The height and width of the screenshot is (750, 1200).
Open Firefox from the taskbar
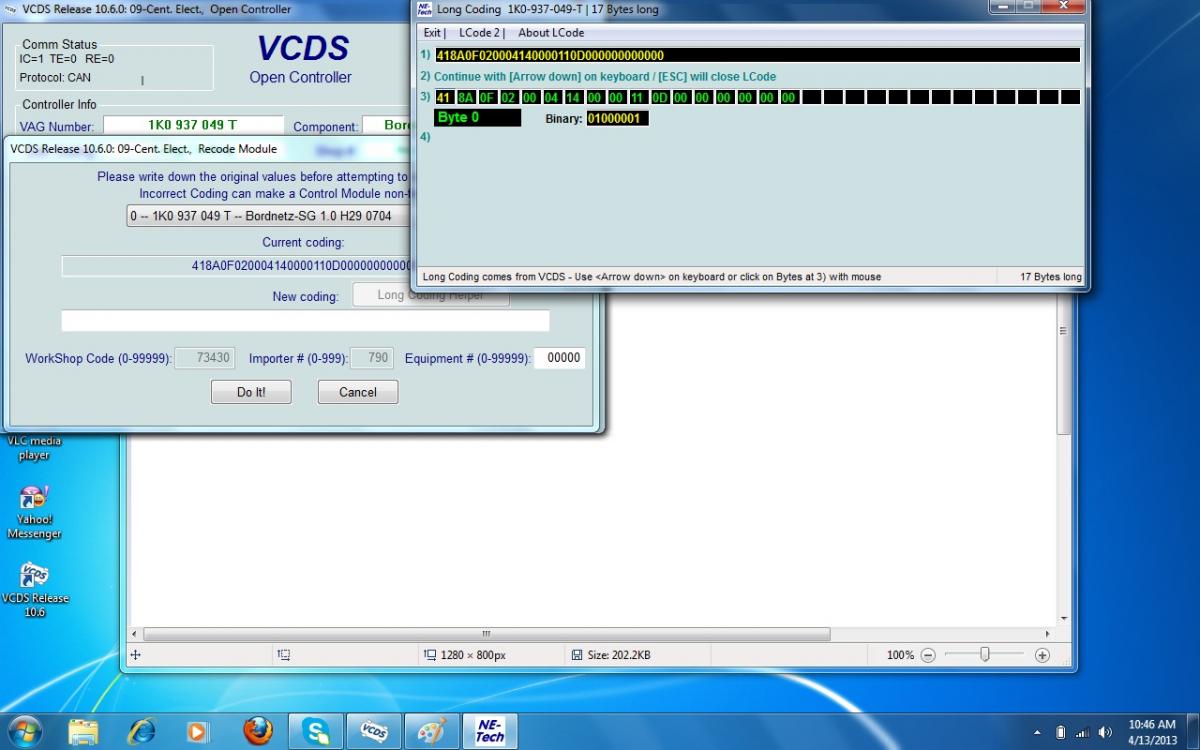(x=257, y=731)
